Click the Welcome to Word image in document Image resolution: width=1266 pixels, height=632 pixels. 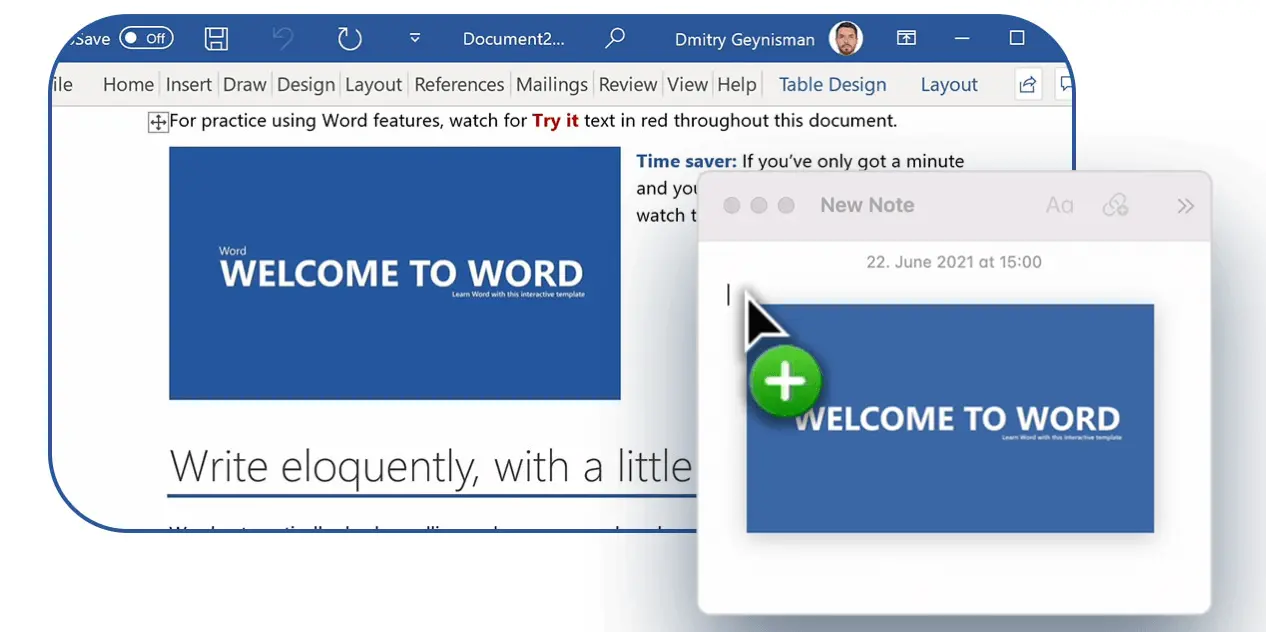395,273
